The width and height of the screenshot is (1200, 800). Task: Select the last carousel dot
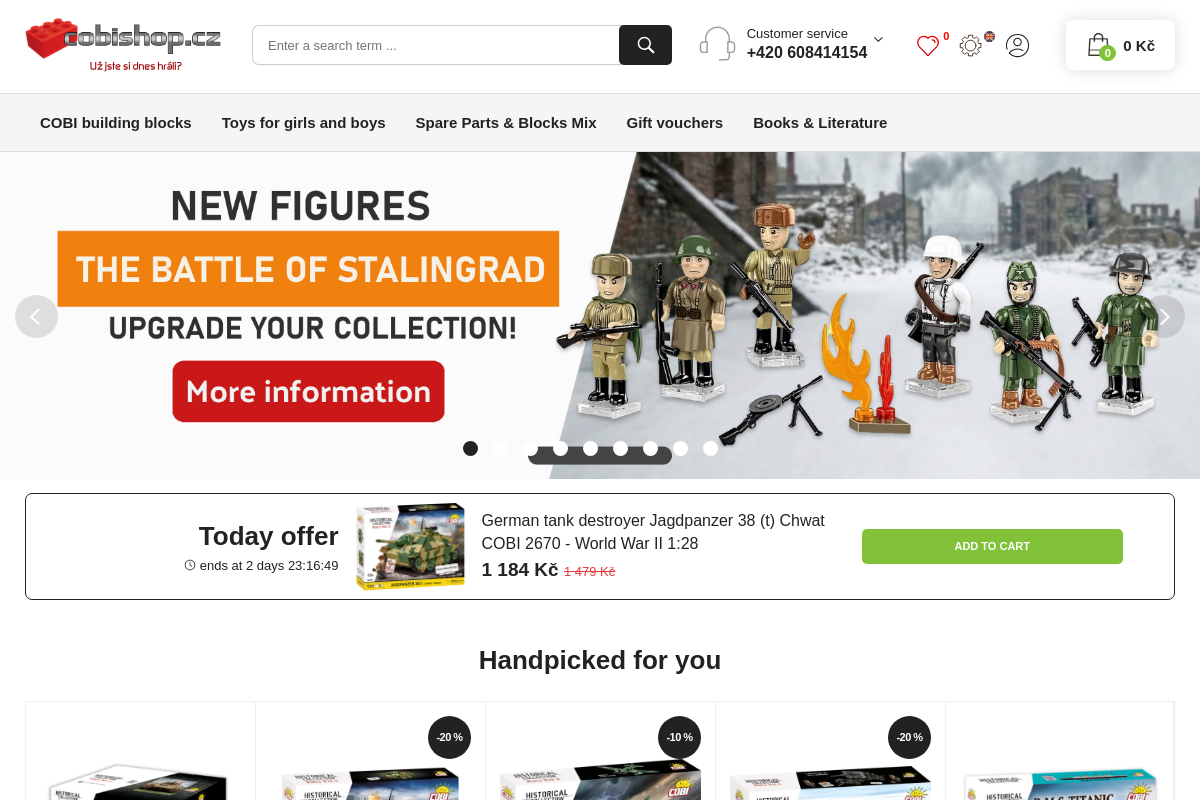[710, 448]
